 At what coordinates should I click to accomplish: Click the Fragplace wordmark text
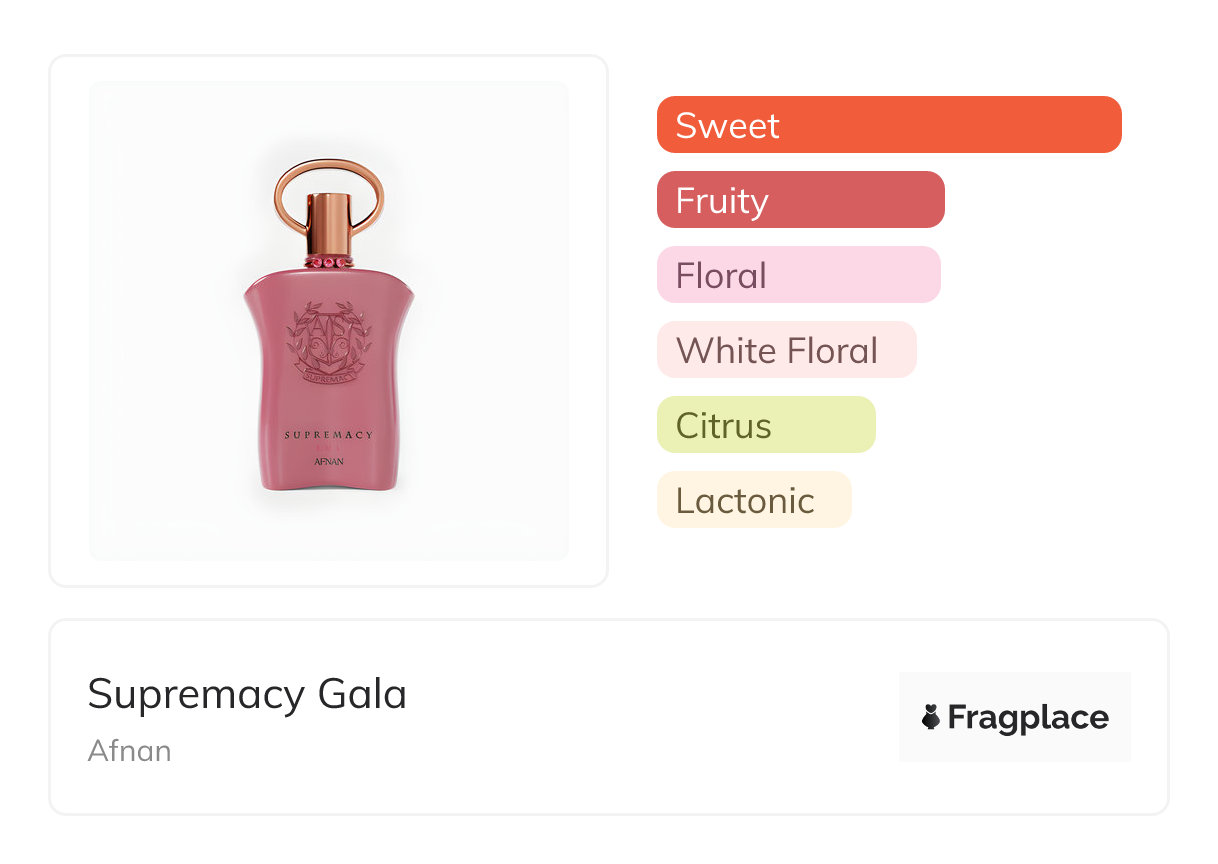(x=1028, y=717)
